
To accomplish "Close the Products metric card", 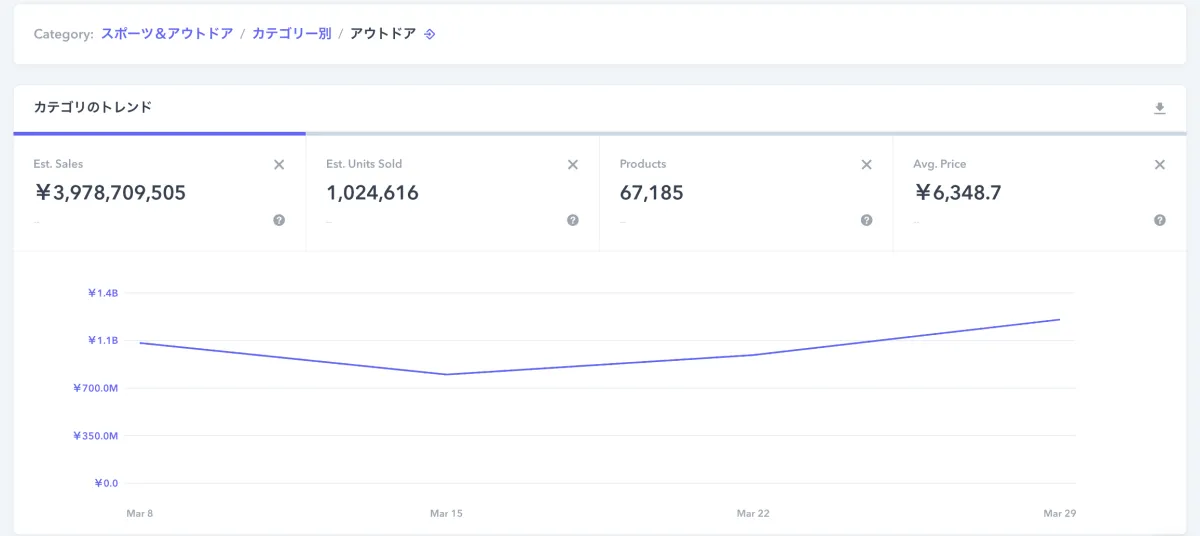I will [x=866, y=165].
